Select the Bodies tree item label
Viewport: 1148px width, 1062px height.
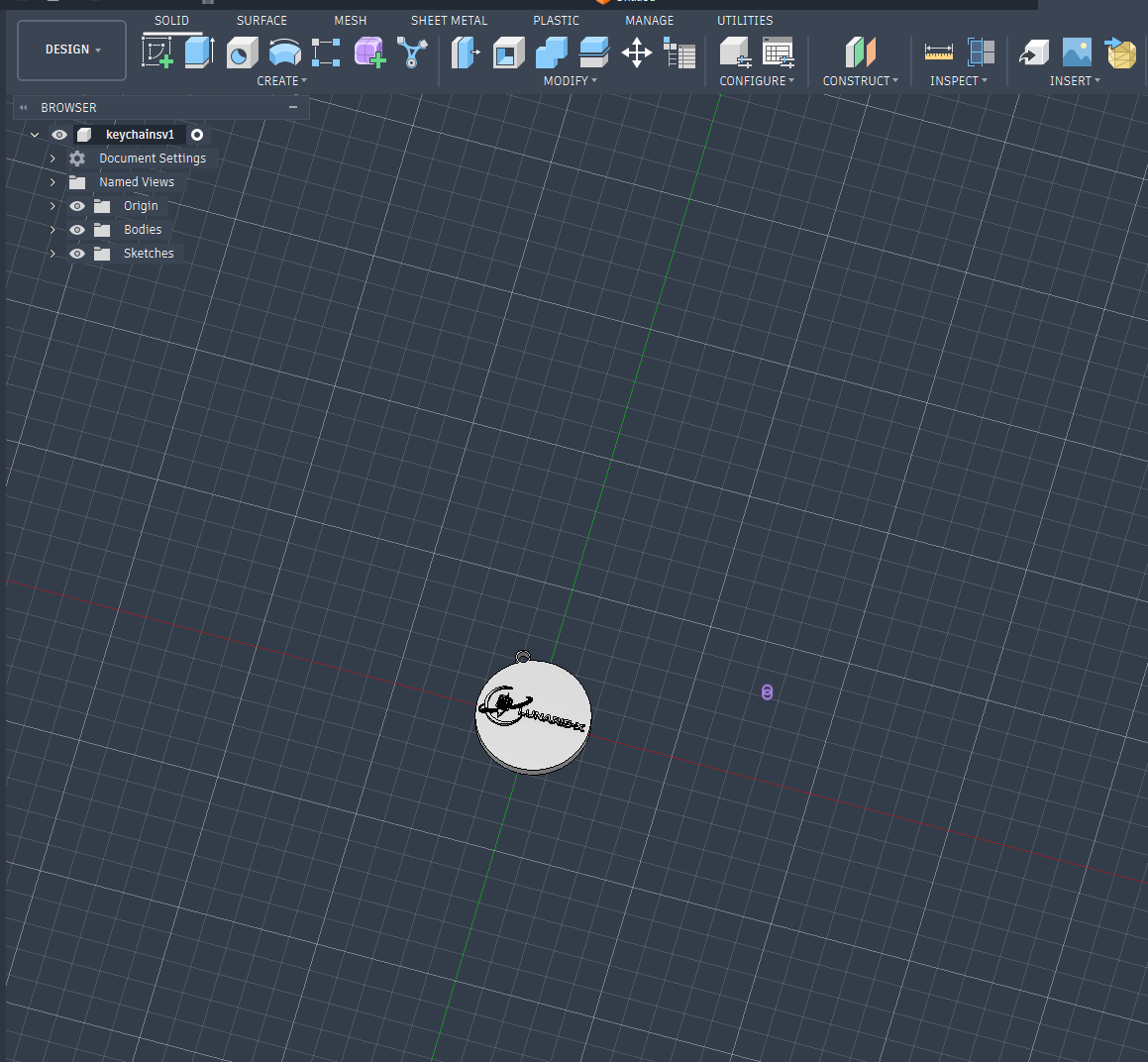pos(143,230)
